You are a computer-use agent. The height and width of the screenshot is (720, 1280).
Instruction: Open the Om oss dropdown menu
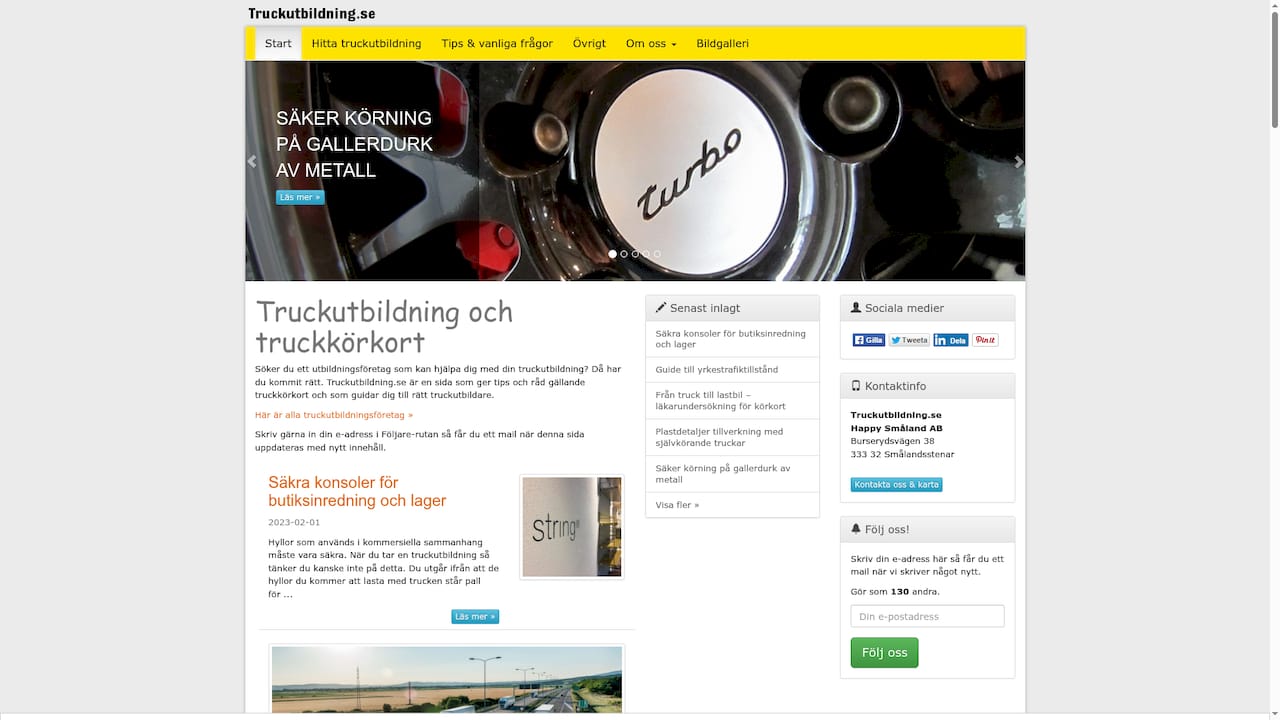[x=651, y=43]
